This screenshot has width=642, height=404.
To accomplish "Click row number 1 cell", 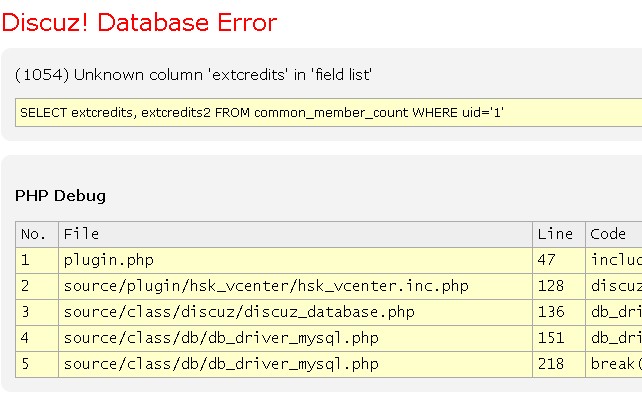I will tap(37, 260).
